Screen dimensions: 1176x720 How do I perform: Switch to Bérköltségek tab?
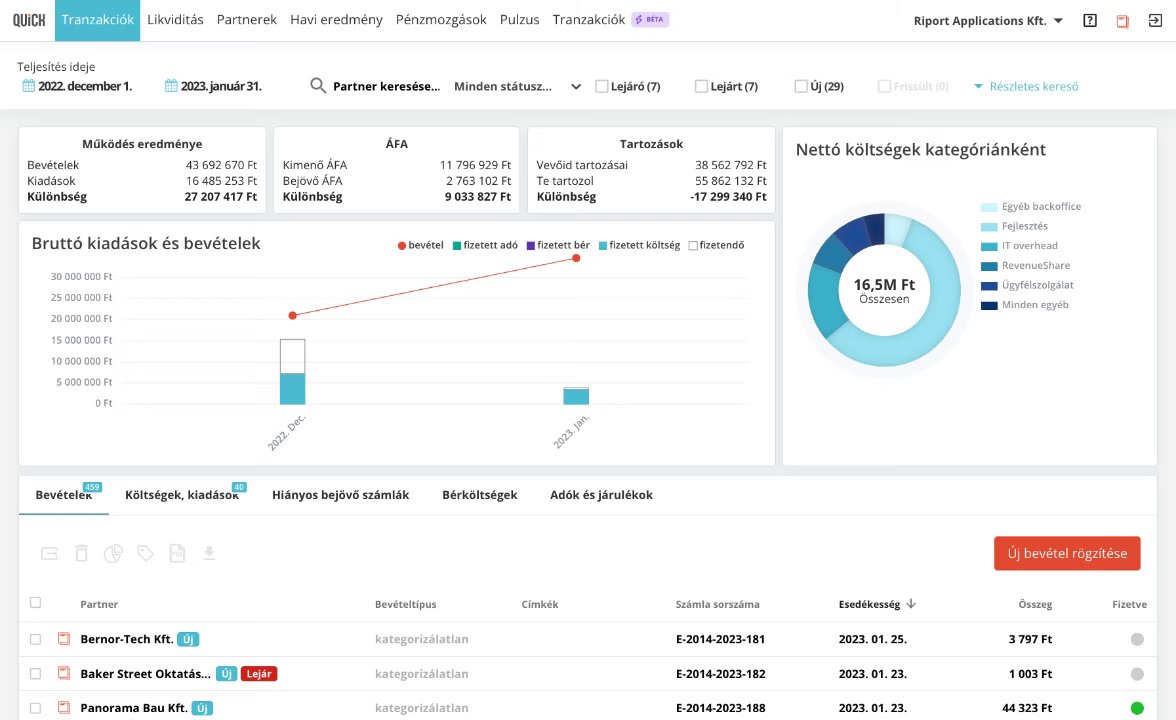[x=480, y=495]
